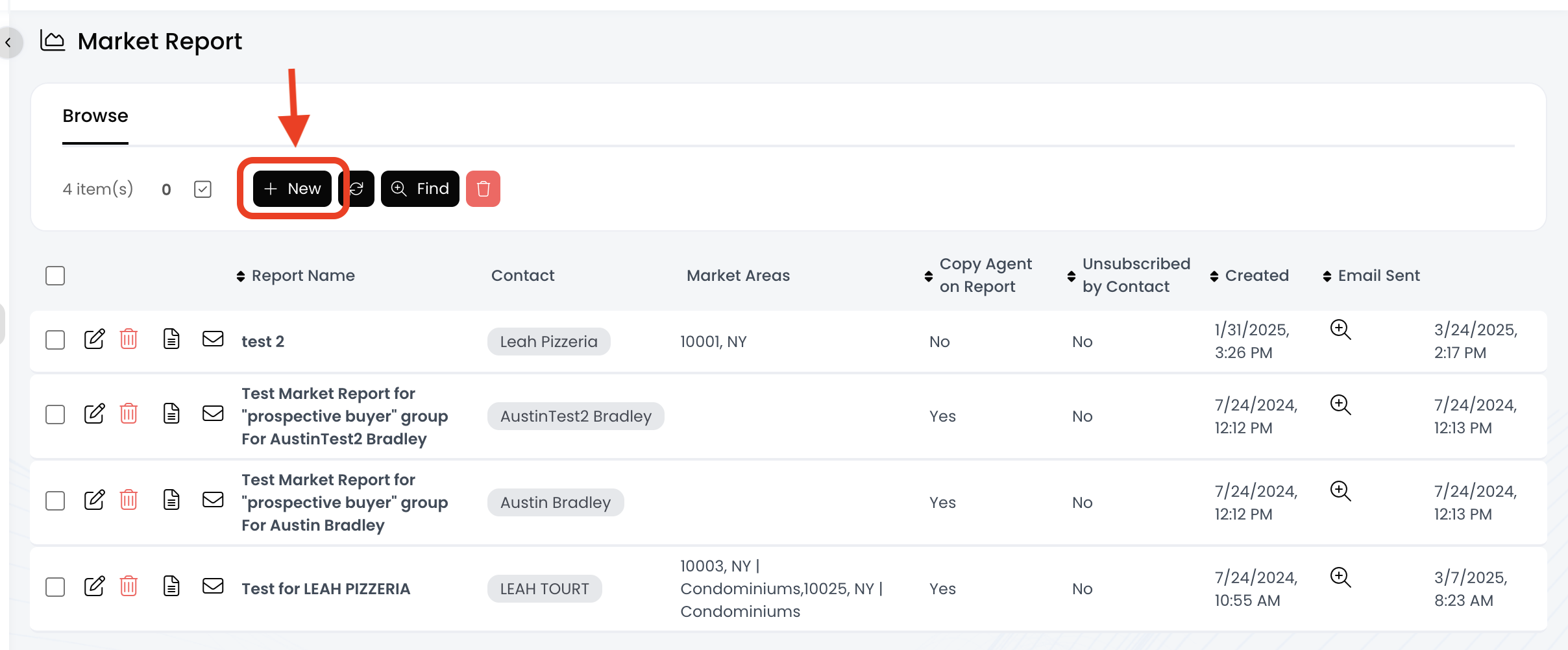Check the header select-all checkbox
Viewport: 1568px width, 650px height.
(x=55, y=276)
